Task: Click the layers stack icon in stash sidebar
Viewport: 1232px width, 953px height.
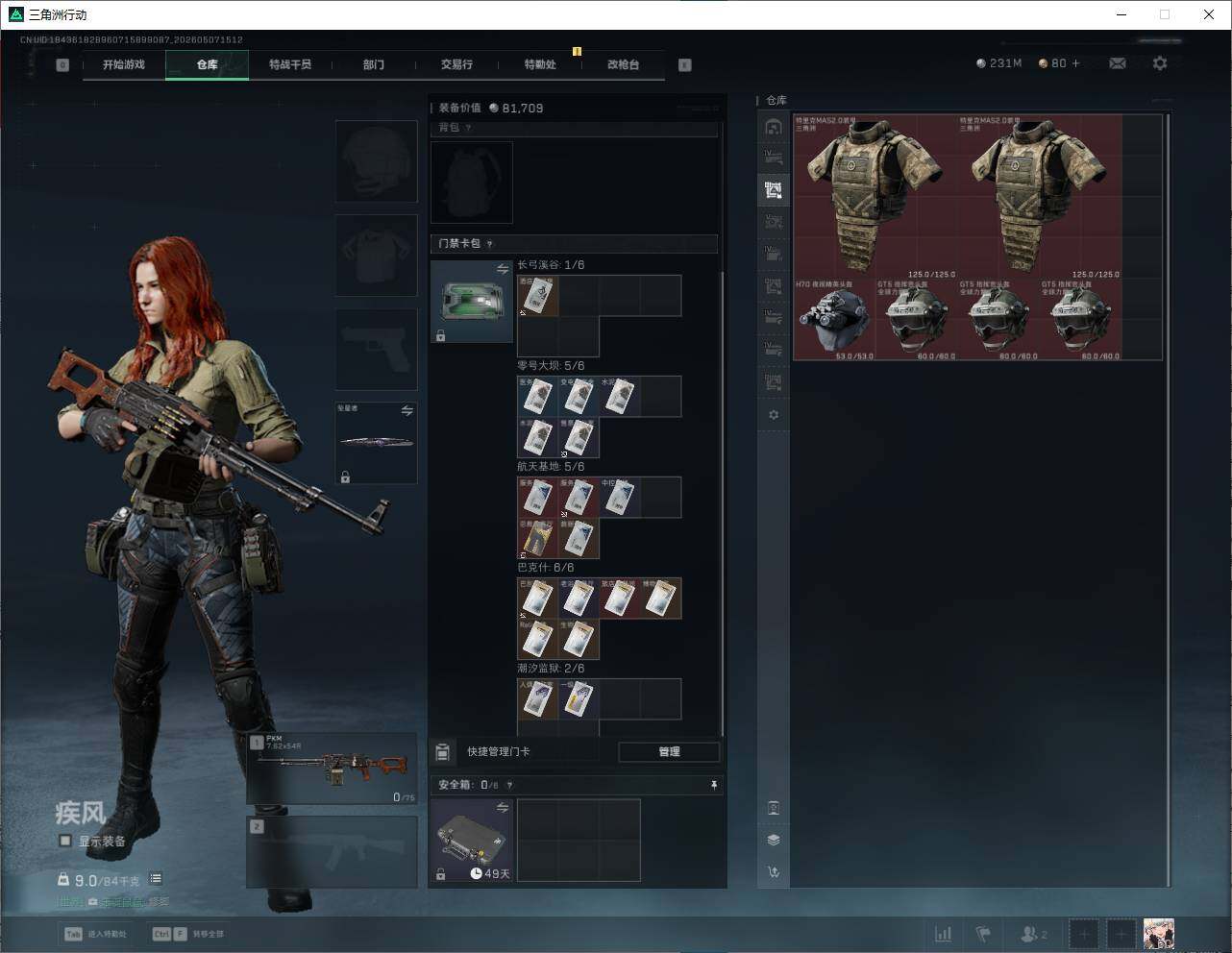Action: click(x=774, y=840)
